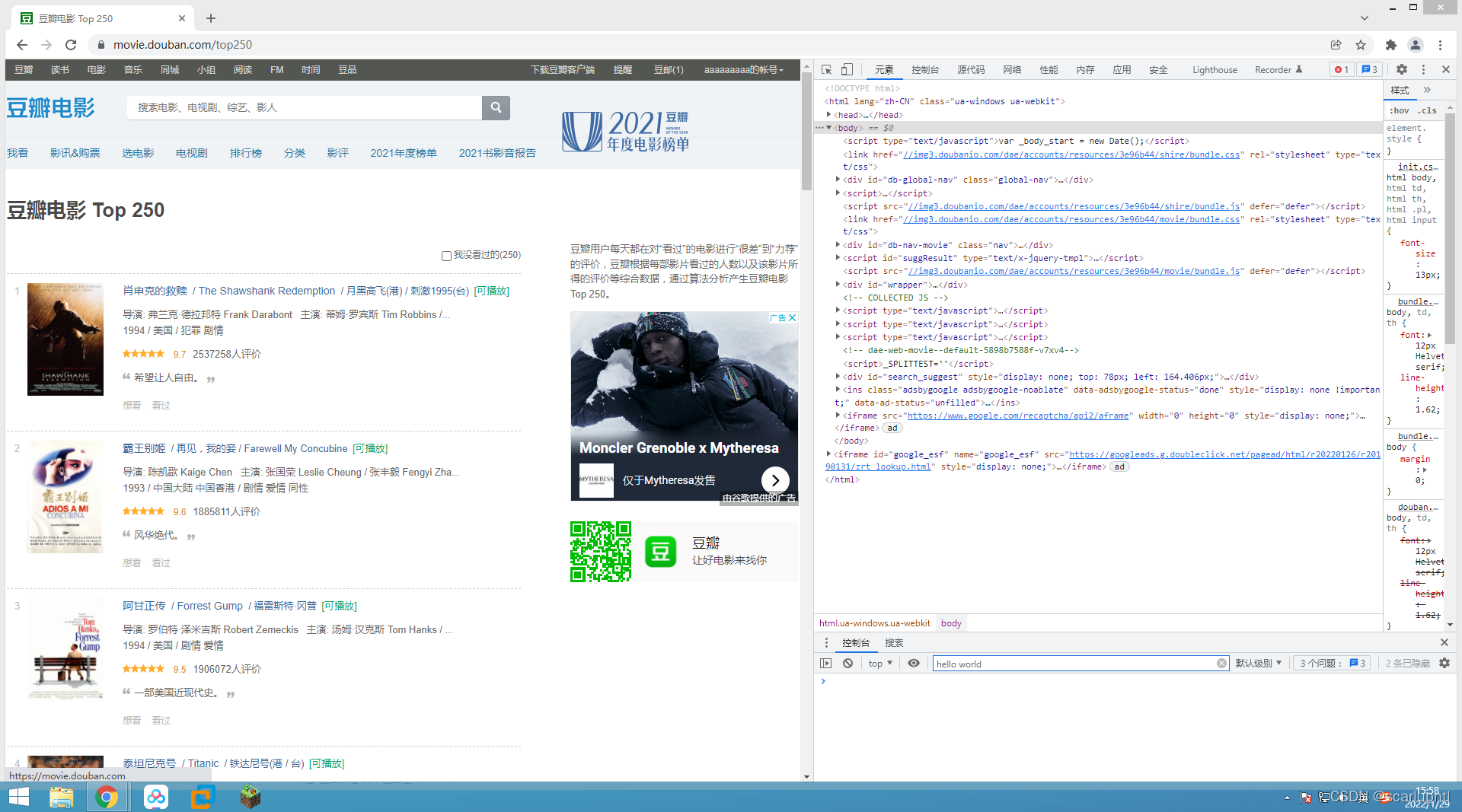Clear the console with the ban icon
The image size is (1462, 812).
[848, 664]
